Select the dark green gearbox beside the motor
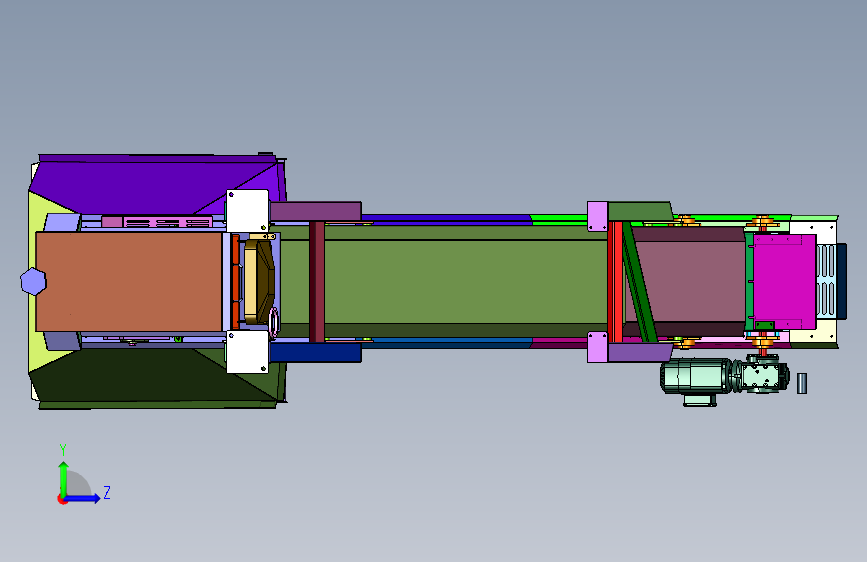 [762, 374]
